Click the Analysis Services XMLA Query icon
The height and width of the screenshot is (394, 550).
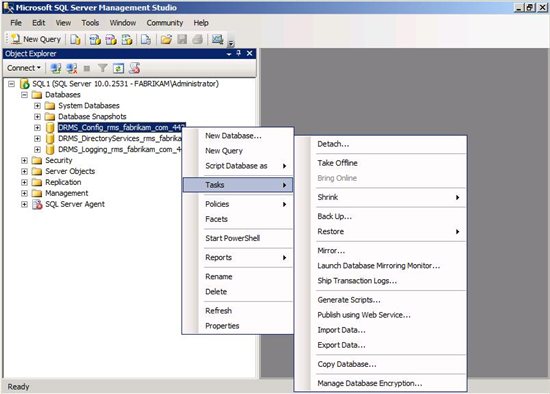[x=127, y=39]
